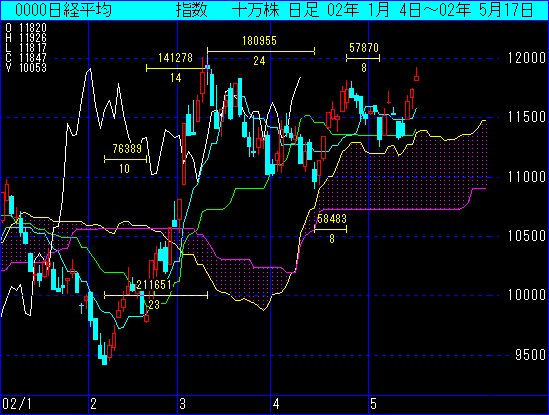This screenshot has width=549, height=415.
Task: Click the day count 24 under 180955
Action: coord(259,61)
